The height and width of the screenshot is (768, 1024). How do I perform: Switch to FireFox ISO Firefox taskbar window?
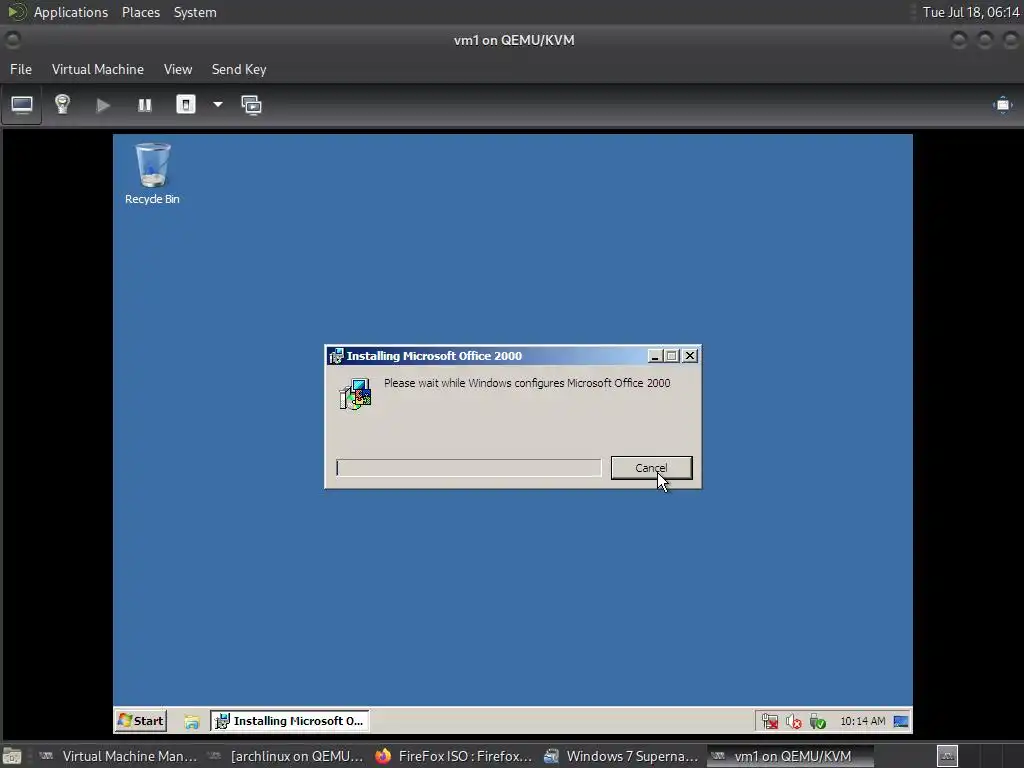pos(454,756)
